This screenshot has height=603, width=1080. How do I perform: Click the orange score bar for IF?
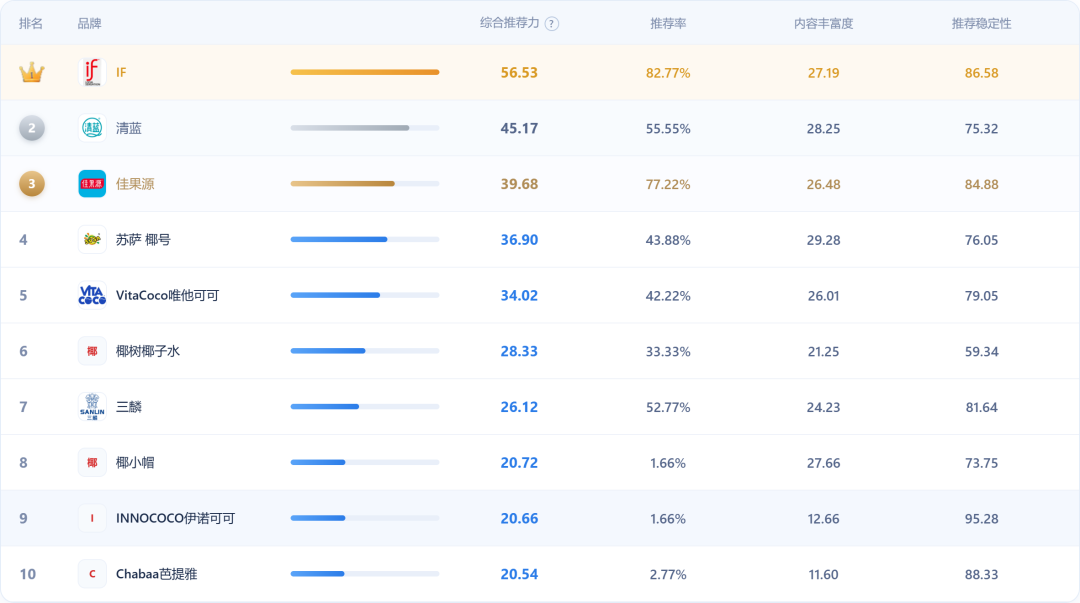click(365, 72)
